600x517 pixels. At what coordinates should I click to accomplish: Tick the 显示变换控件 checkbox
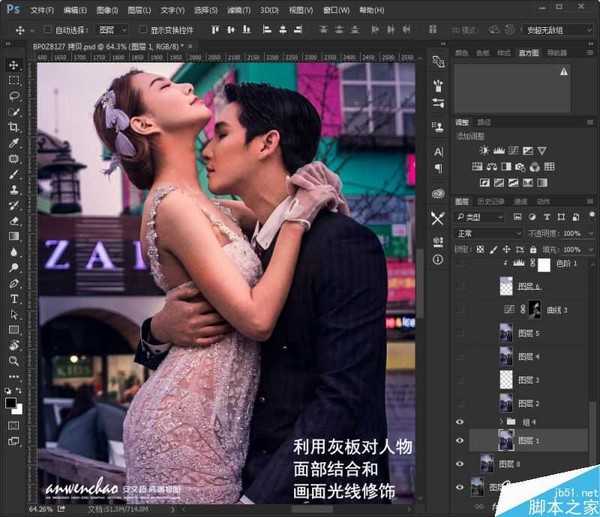tap(141, 30)
